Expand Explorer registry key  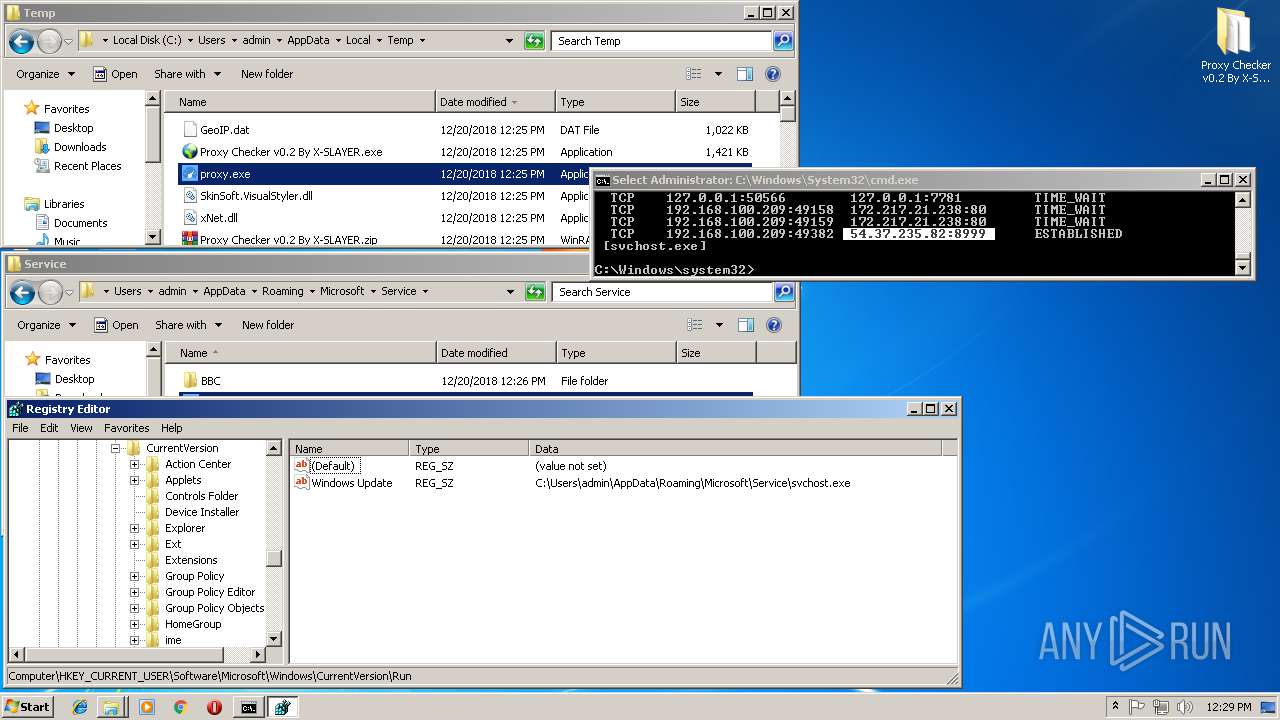tap(135, 528)
